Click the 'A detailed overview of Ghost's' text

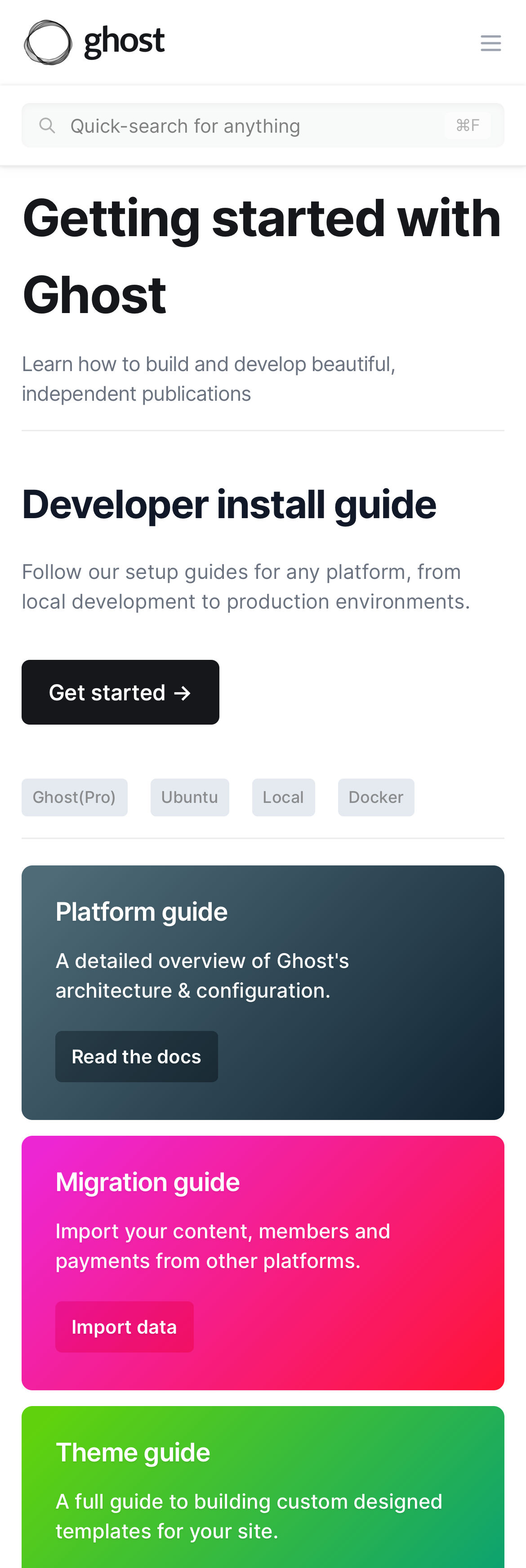tap(202, 976)
